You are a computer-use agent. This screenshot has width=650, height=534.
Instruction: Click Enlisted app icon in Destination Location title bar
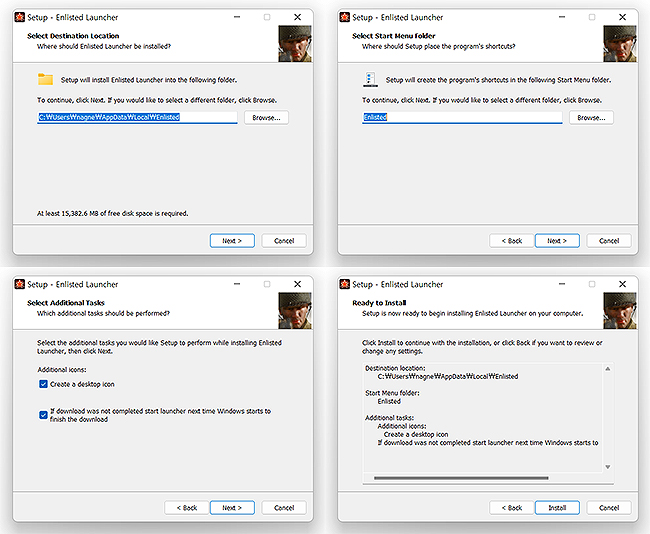(x=19, y=17)
